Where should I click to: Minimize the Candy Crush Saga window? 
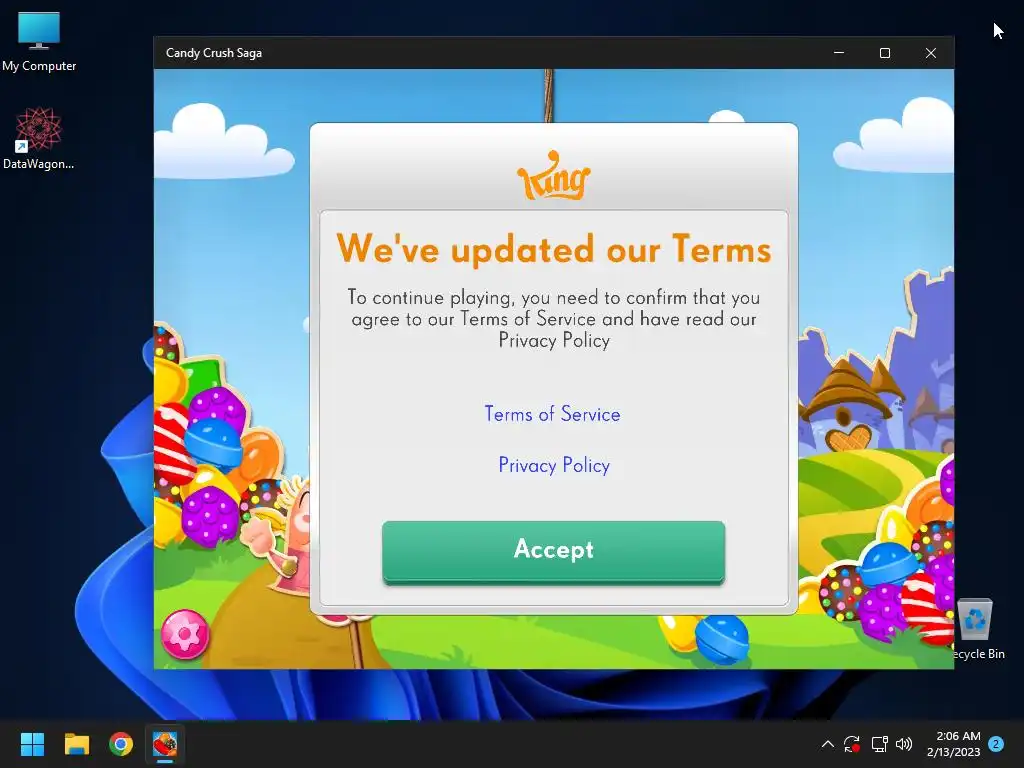[x=839, y=53]
